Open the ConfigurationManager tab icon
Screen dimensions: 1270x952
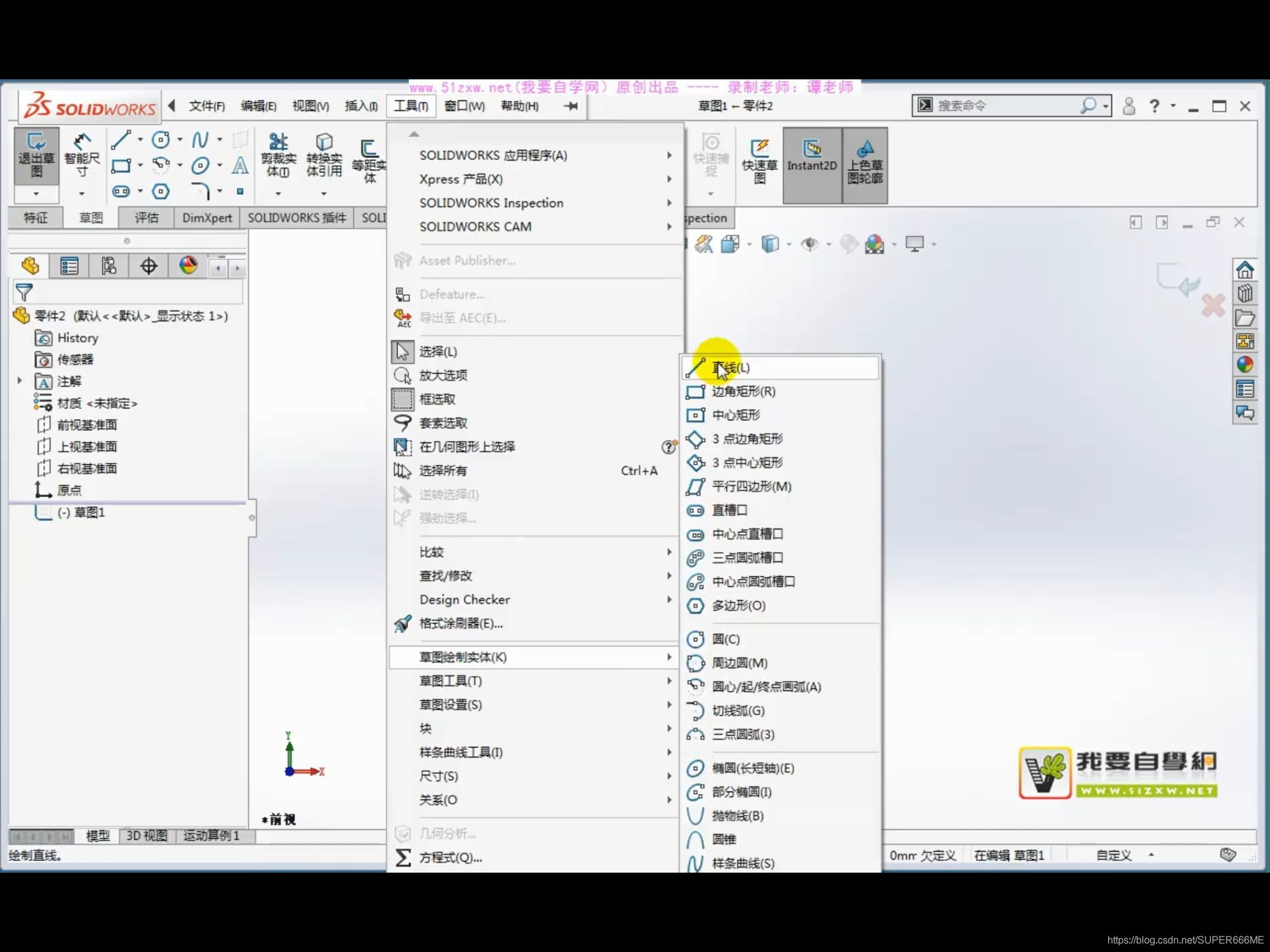click(109, 267)
